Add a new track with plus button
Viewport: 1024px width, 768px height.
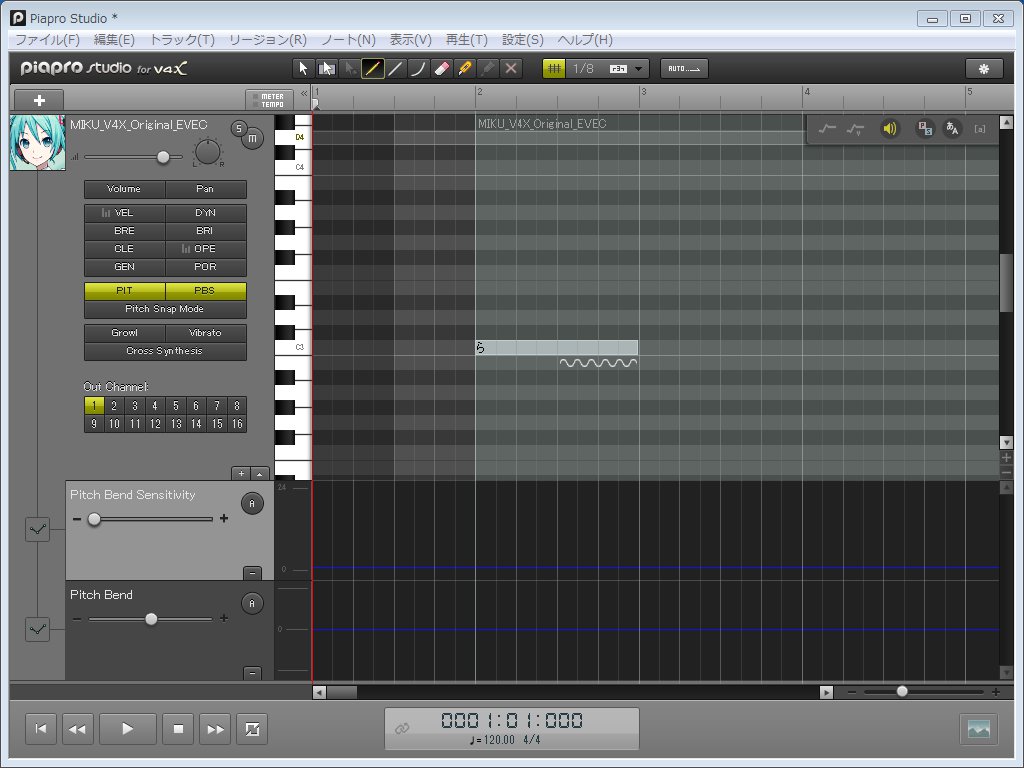point(39,100)
